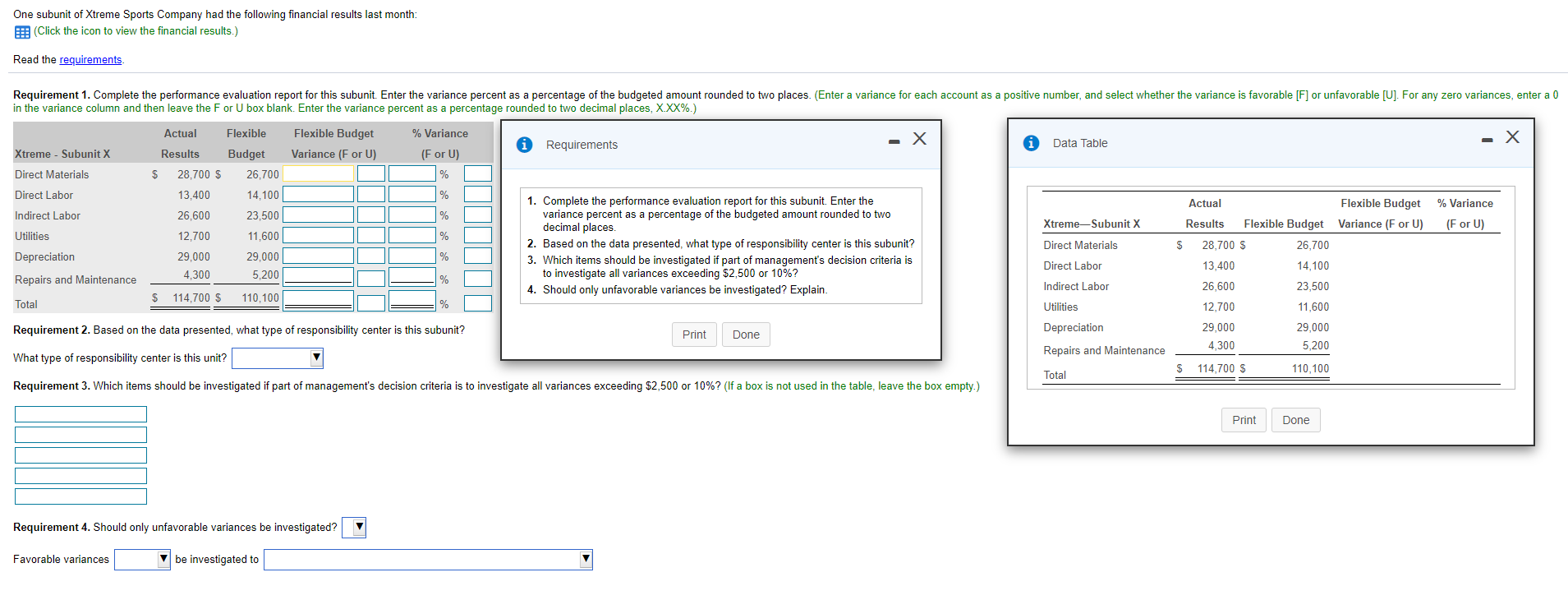This screenshot has width=1568, height=600.
Task: Click Utilities percent variance field
Action: point(412,235)
